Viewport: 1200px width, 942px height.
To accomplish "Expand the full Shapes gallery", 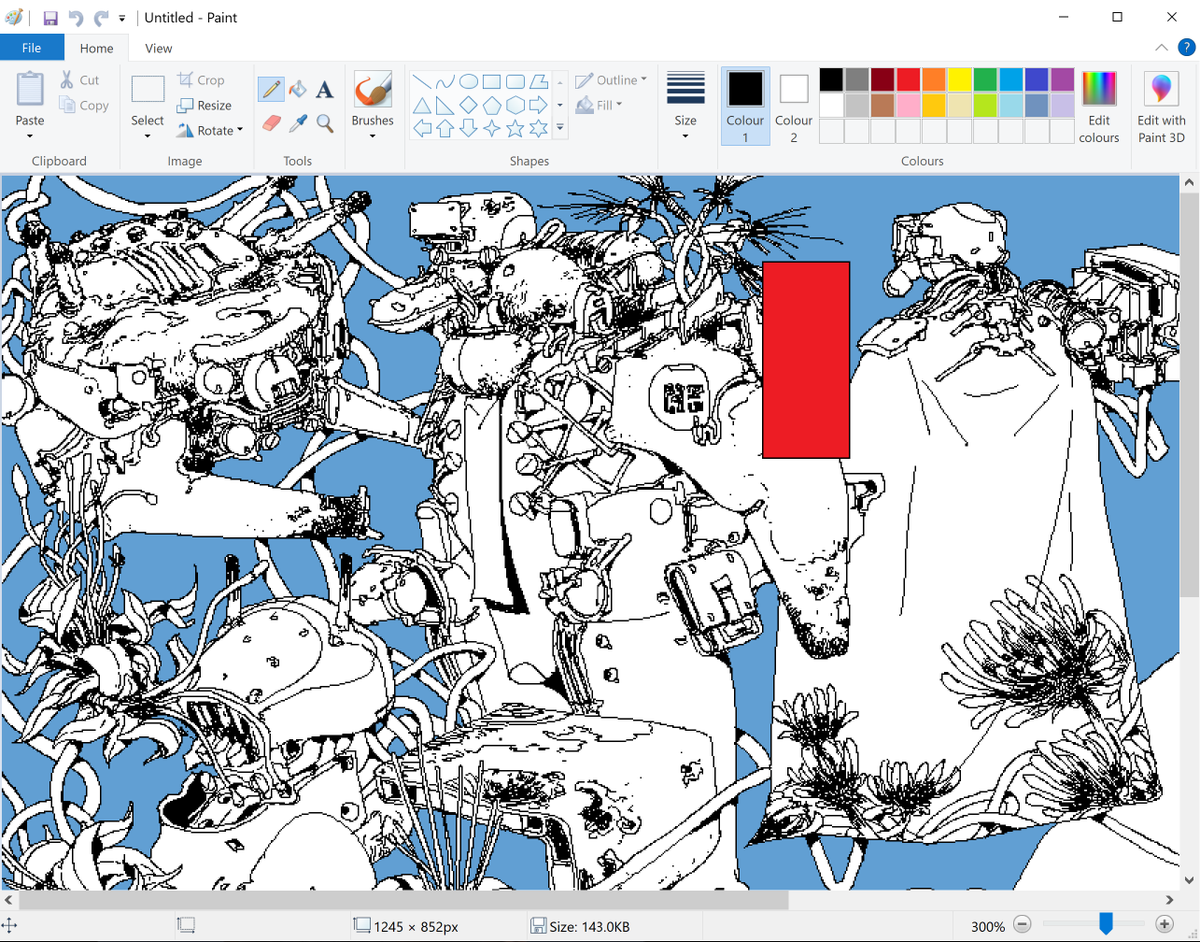I will click(x=559, y=128).
